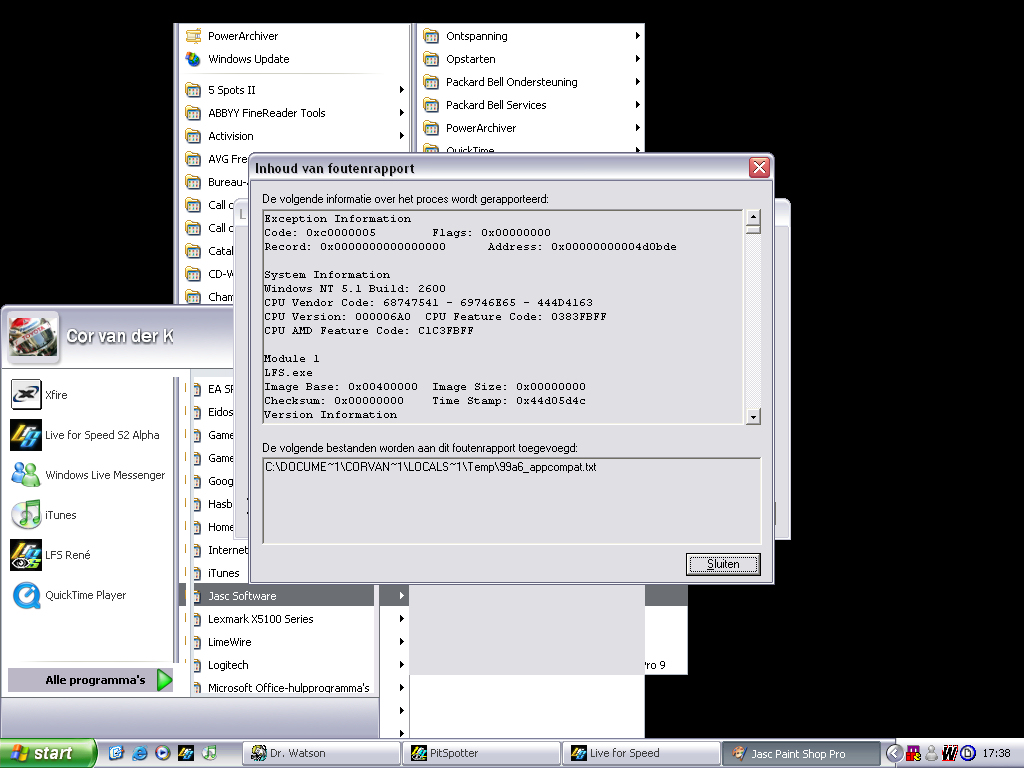Expand hidden system tray icons
The height and width of the screenshot is (768, 1024).
[895, 753]
